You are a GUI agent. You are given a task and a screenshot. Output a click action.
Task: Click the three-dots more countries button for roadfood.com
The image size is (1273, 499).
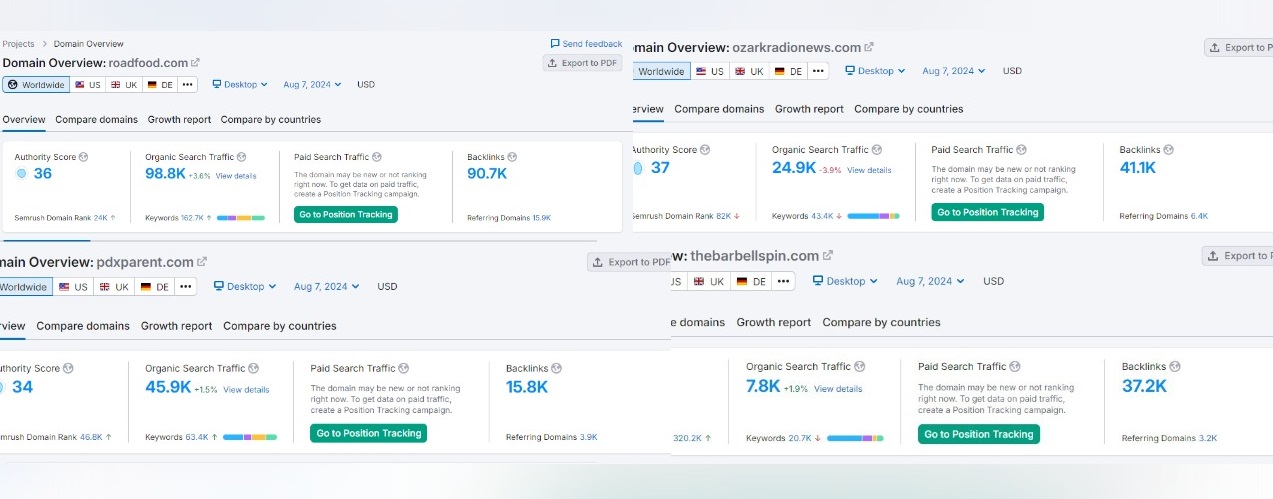tap(187, 85)
